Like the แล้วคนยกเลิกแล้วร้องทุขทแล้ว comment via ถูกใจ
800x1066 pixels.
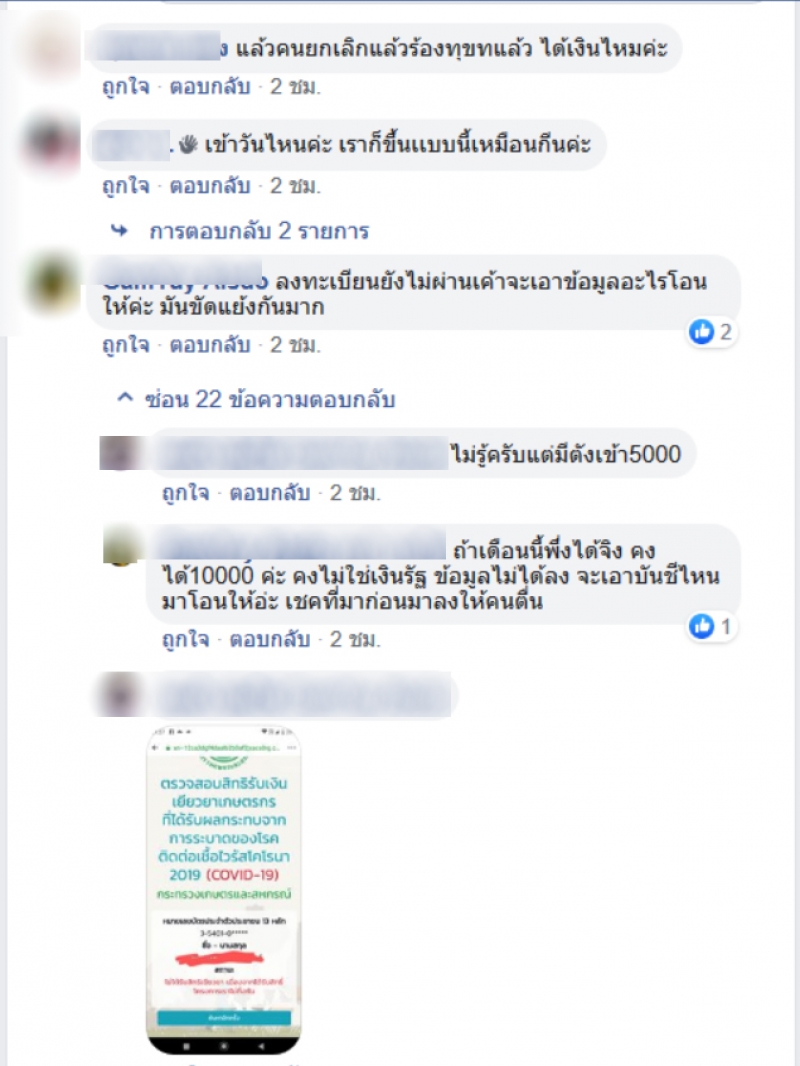point(126,87)
